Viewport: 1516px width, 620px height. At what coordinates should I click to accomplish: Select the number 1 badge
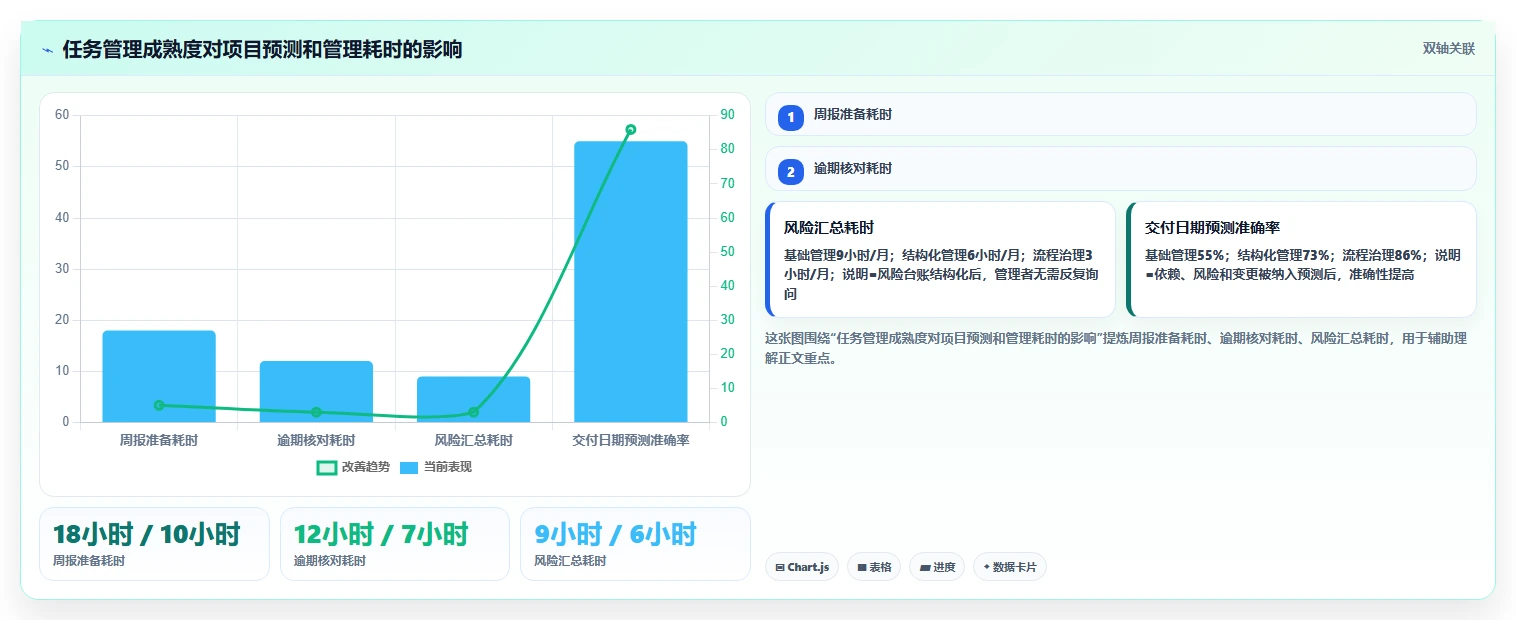791,118
